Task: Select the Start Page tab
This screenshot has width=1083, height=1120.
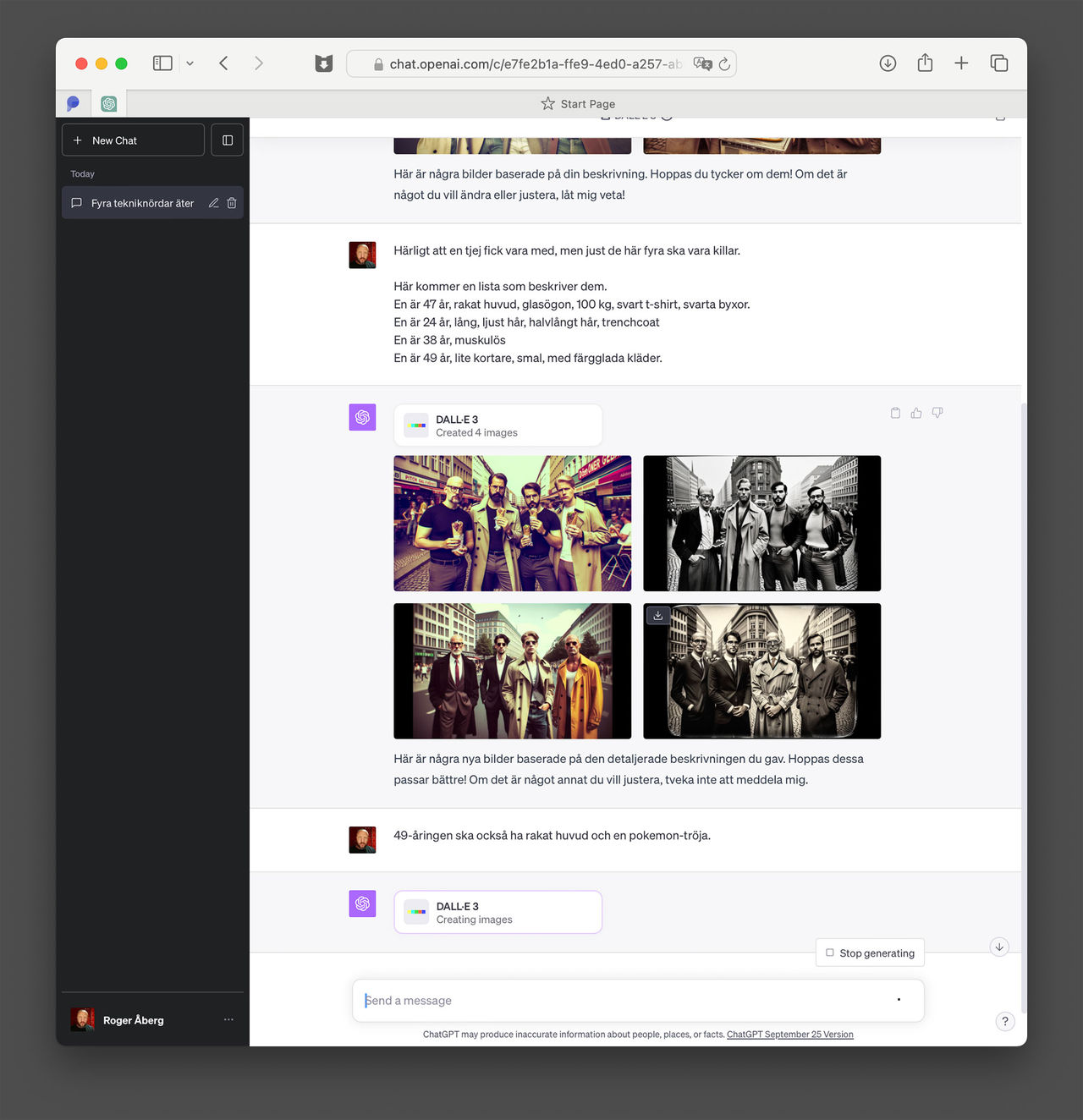Action: coord(578,104)
